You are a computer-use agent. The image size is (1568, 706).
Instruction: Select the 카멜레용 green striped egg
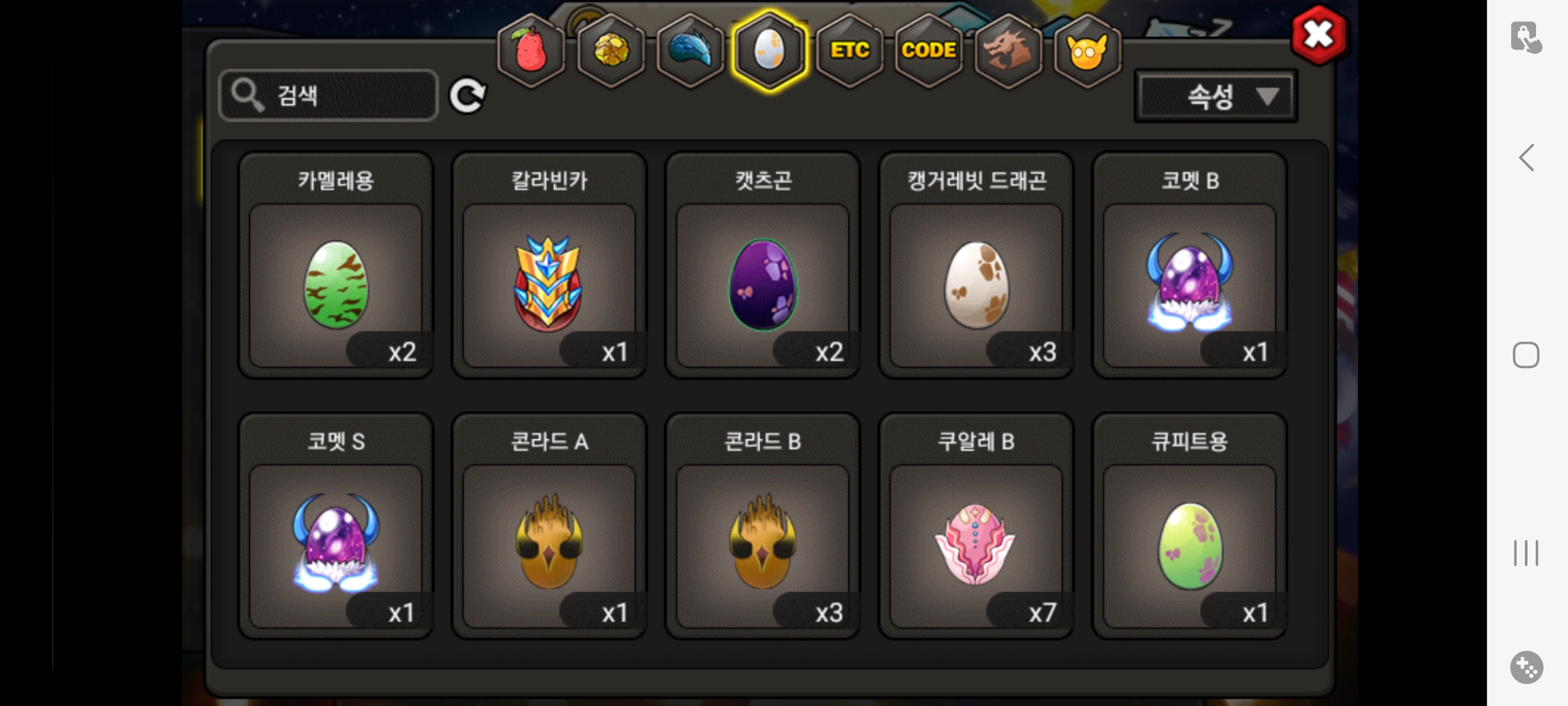click(336, 265)
